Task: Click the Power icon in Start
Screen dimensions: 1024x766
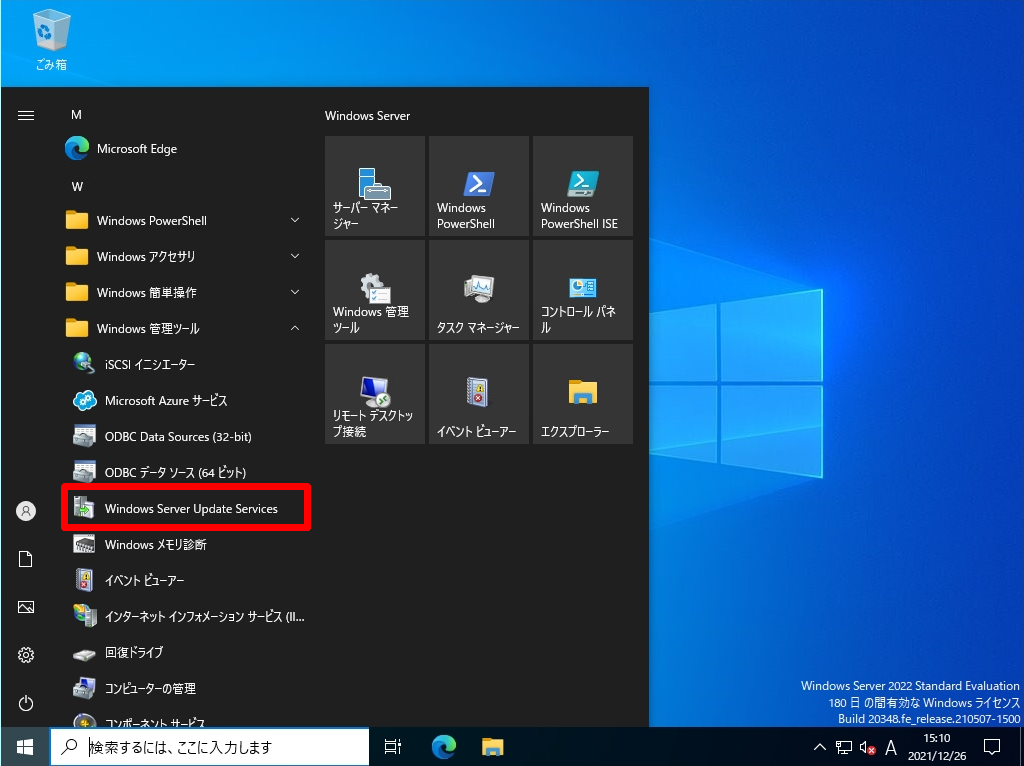Action: (25, 703)
